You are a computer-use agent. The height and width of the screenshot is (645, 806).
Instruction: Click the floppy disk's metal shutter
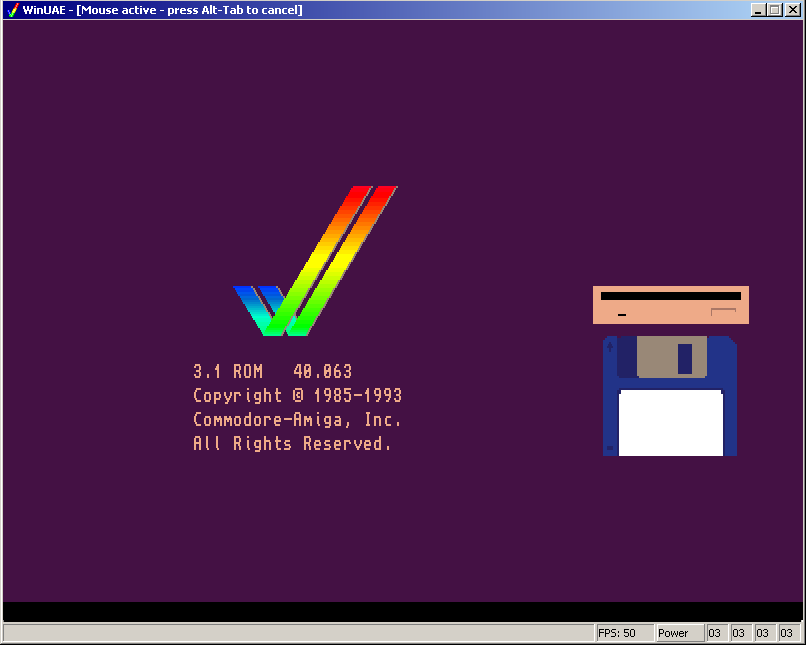point(671,356)
